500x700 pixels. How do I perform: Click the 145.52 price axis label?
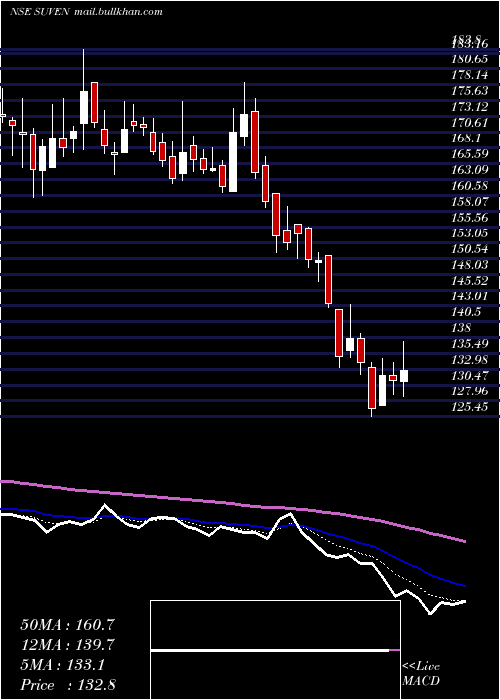(470, 280)
